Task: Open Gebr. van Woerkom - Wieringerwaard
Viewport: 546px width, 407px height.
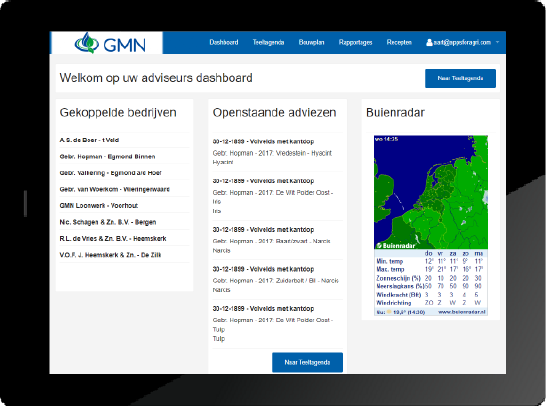Action: point(114,189)
